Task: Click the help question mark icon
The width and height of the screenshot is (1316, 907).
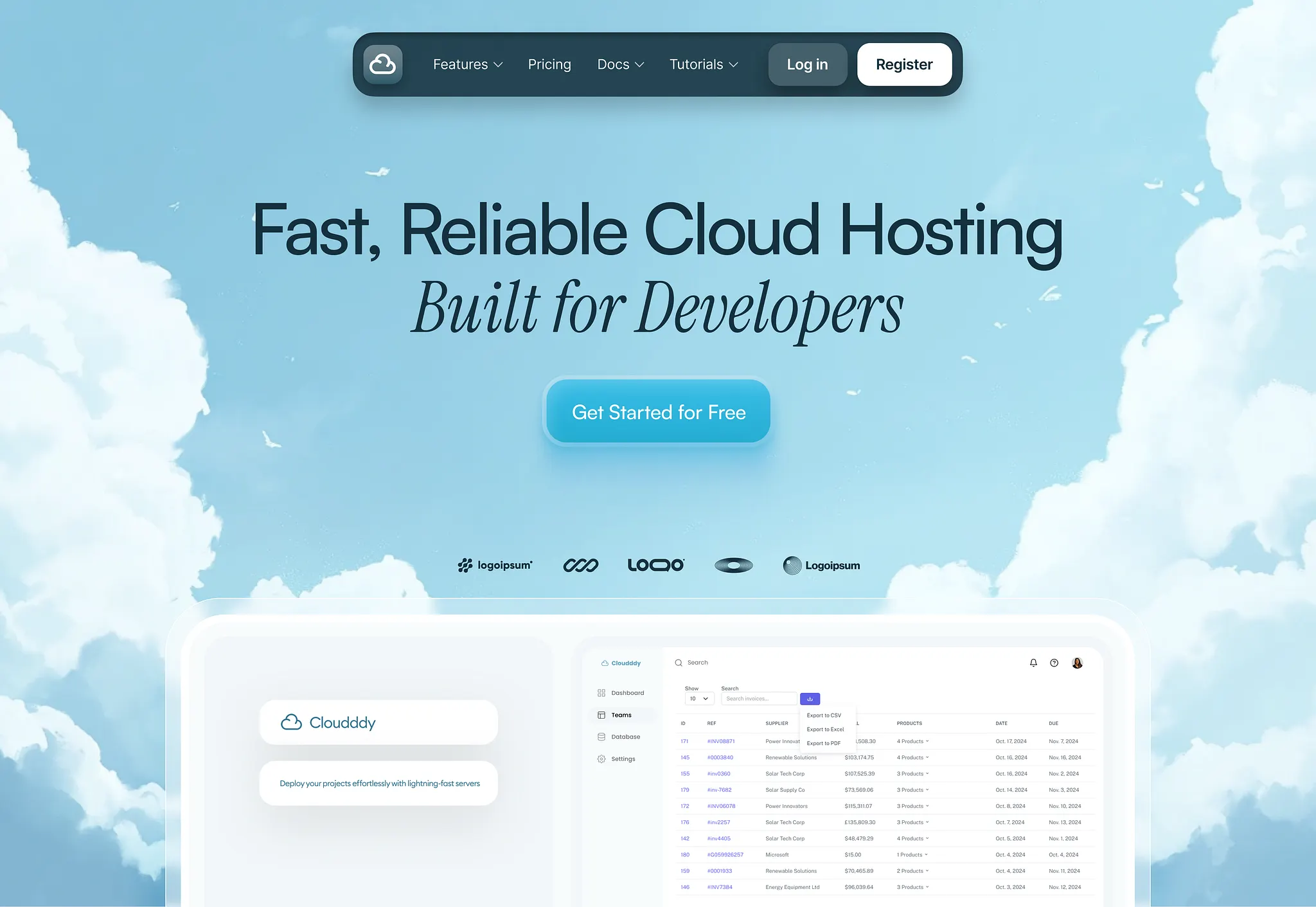Action: pyautogui.click(x=1054, y=663)
